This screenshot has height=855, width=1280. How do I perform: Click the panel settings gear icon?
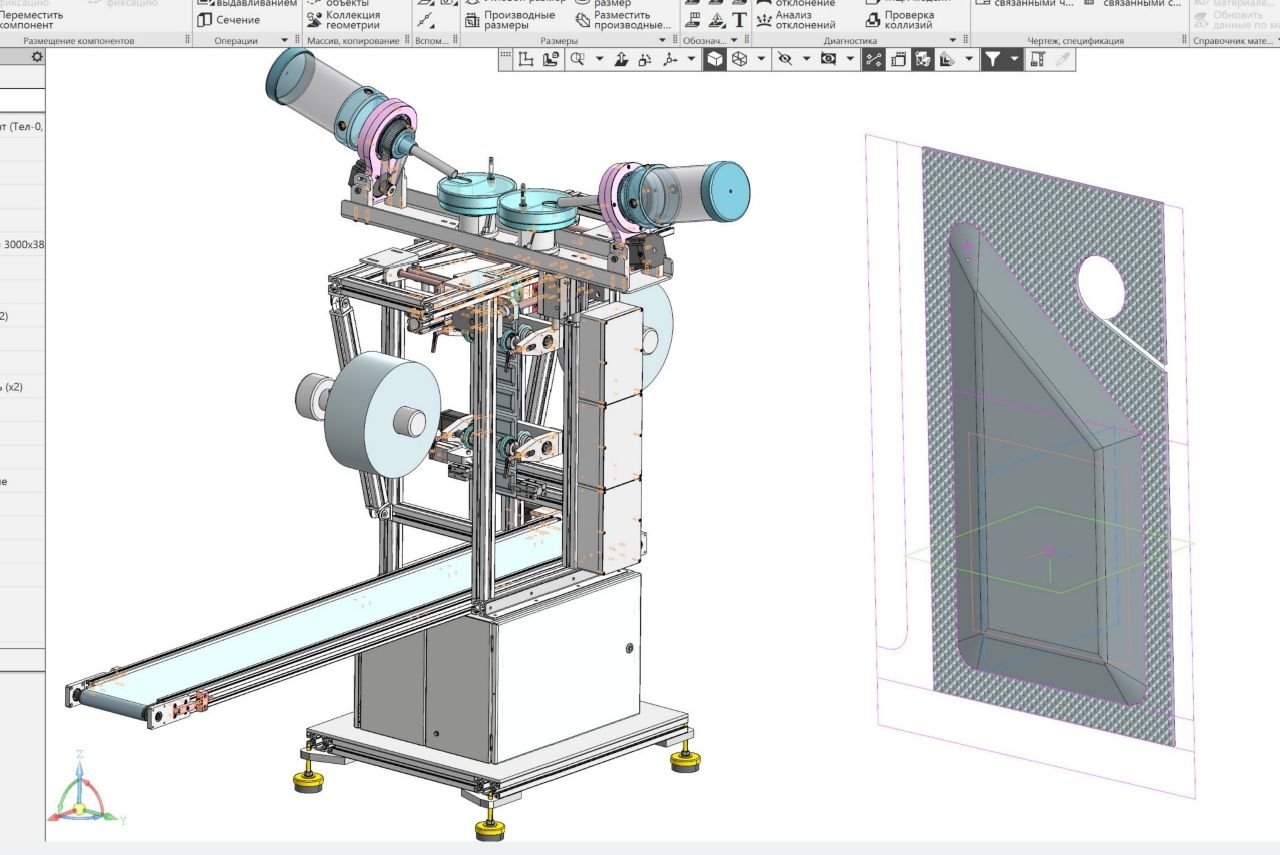pos(37,58)
